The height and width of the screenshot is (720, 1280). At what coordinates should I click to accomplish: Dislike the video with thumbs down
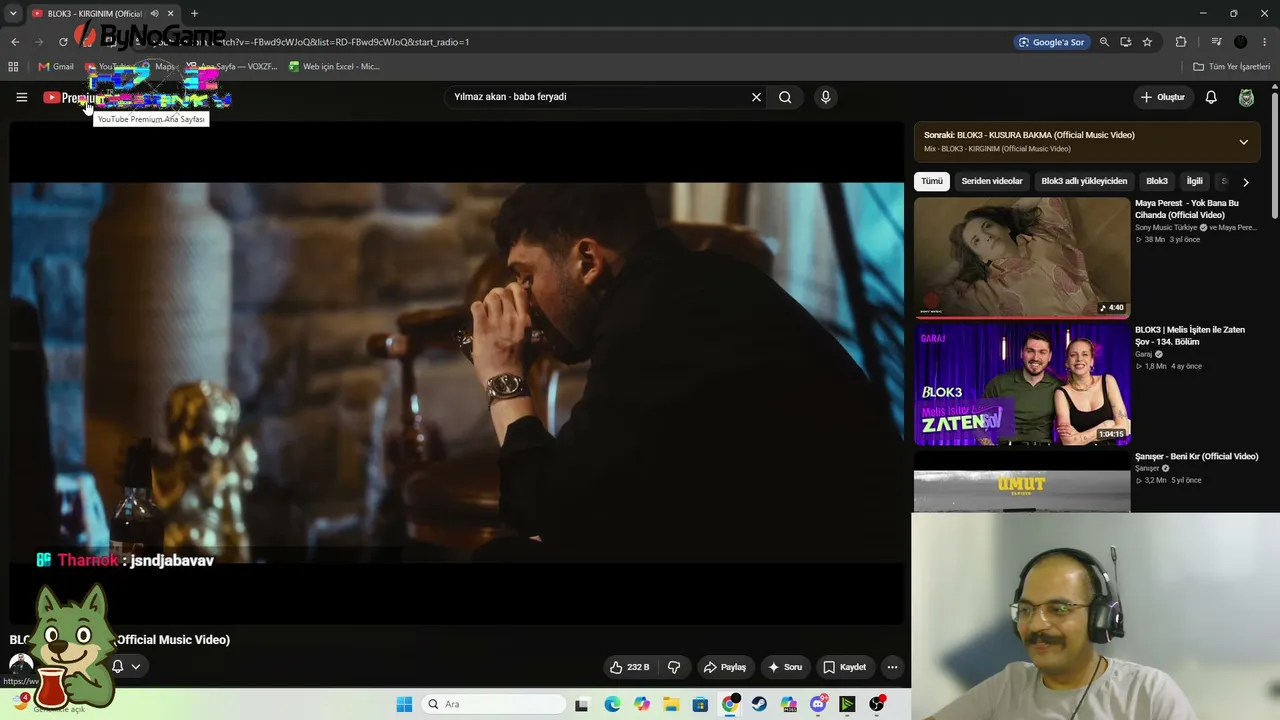pyautogui.click(x=674, y=667)
